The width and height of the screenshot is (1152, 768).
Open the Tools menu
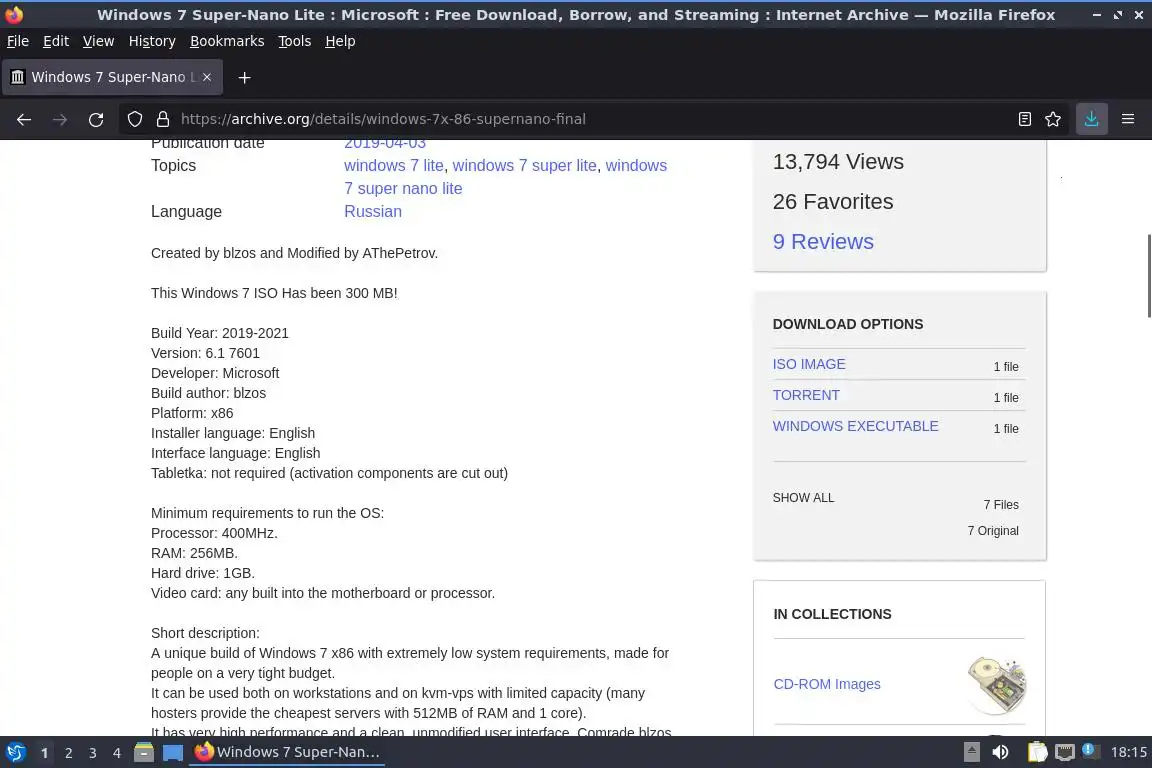[x=295, y=41]
